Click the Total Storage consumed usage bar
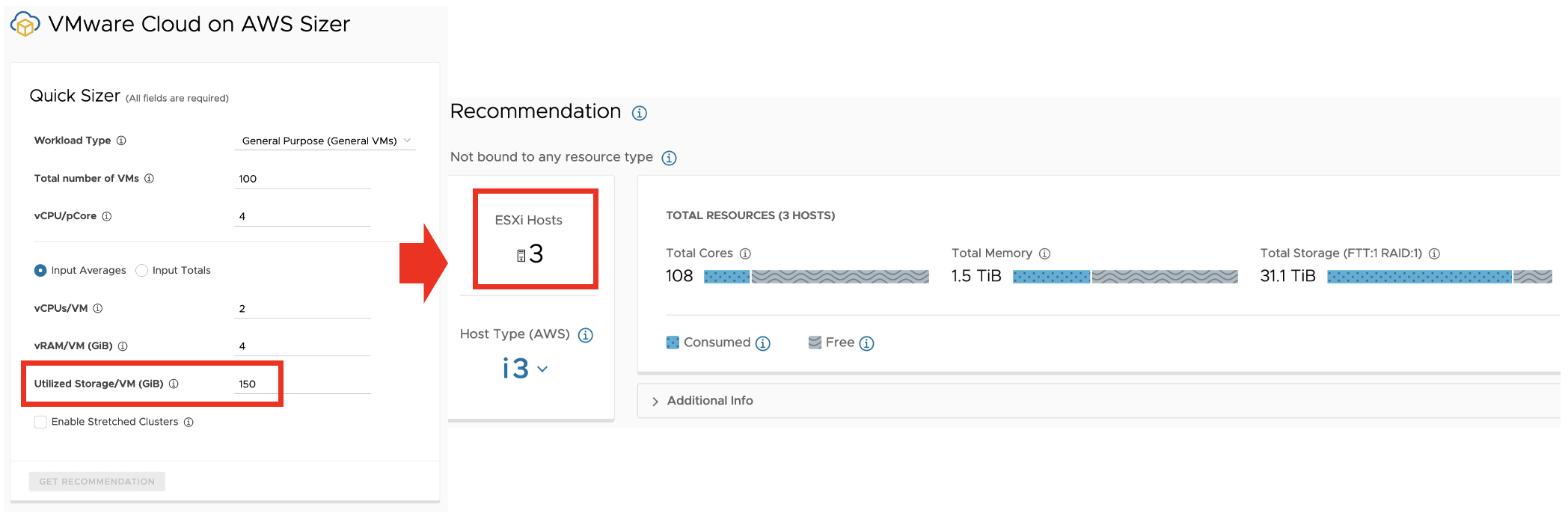The height and width of the screenshot is (519, 1568). (1419, 277)
